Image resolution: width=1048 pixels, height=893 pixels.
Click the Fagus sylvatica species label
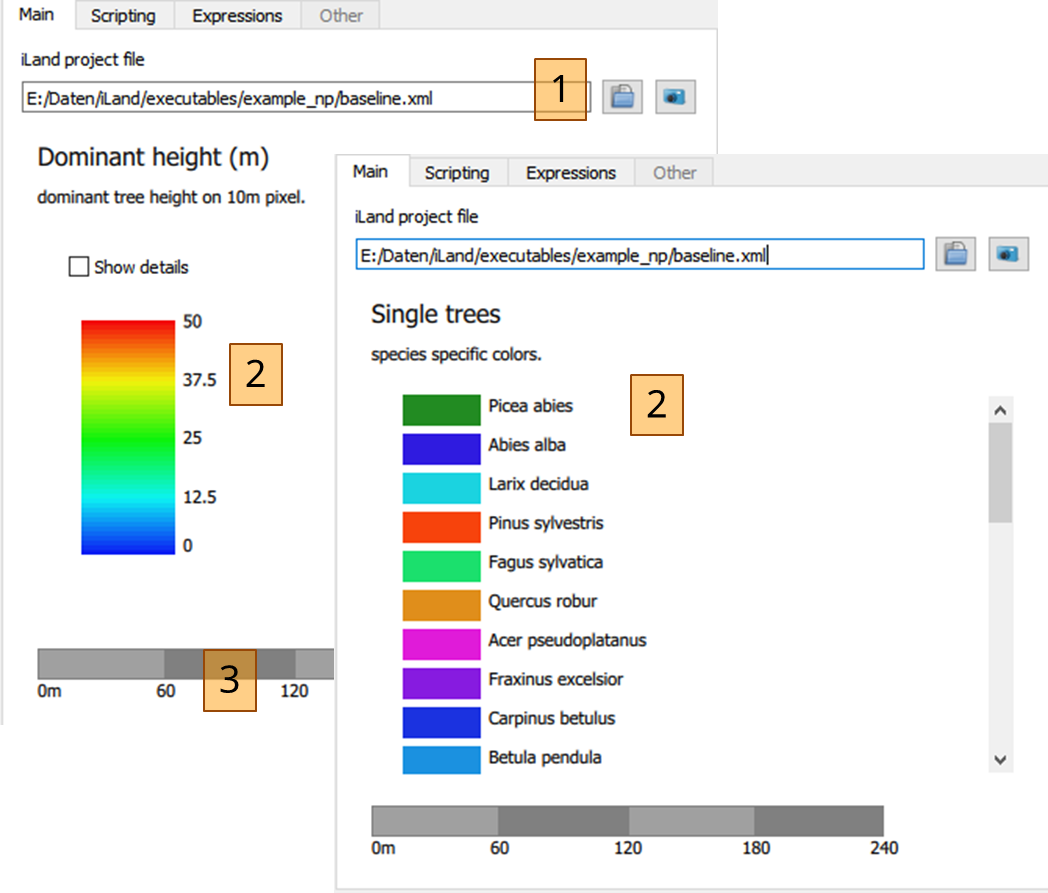point(545,562)
